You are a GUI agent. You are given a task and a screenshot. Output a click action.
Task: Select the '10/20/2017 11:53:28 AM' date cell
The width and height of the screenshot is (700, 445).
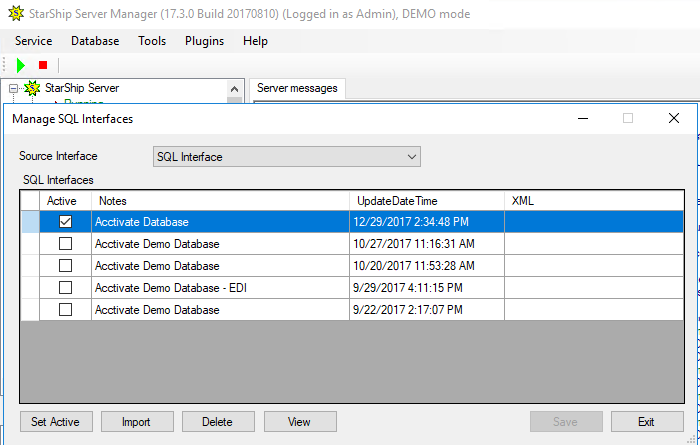tap(427, 266)
